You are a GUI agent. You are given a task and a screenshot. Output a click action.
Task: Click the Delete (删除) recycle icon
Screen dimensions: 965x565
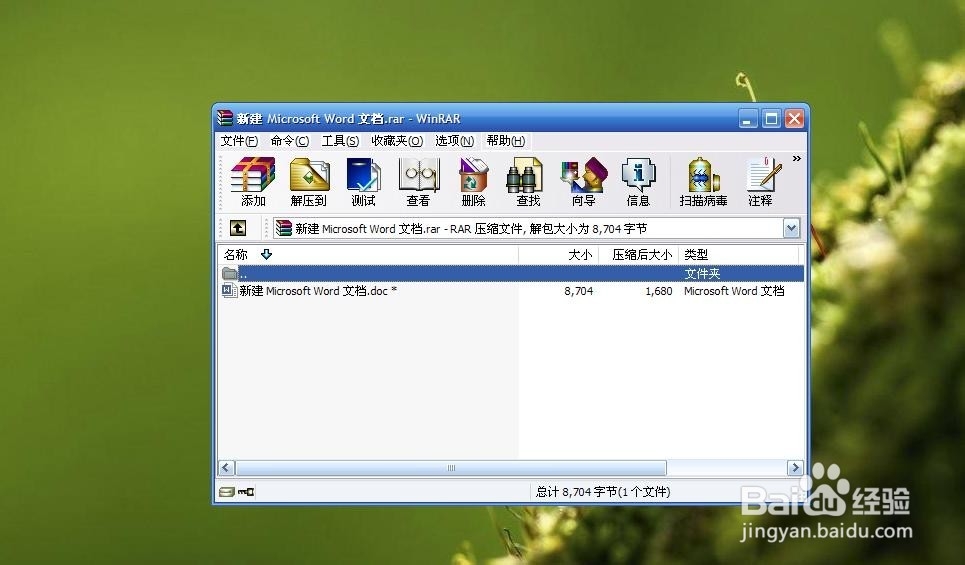(473, 182)
